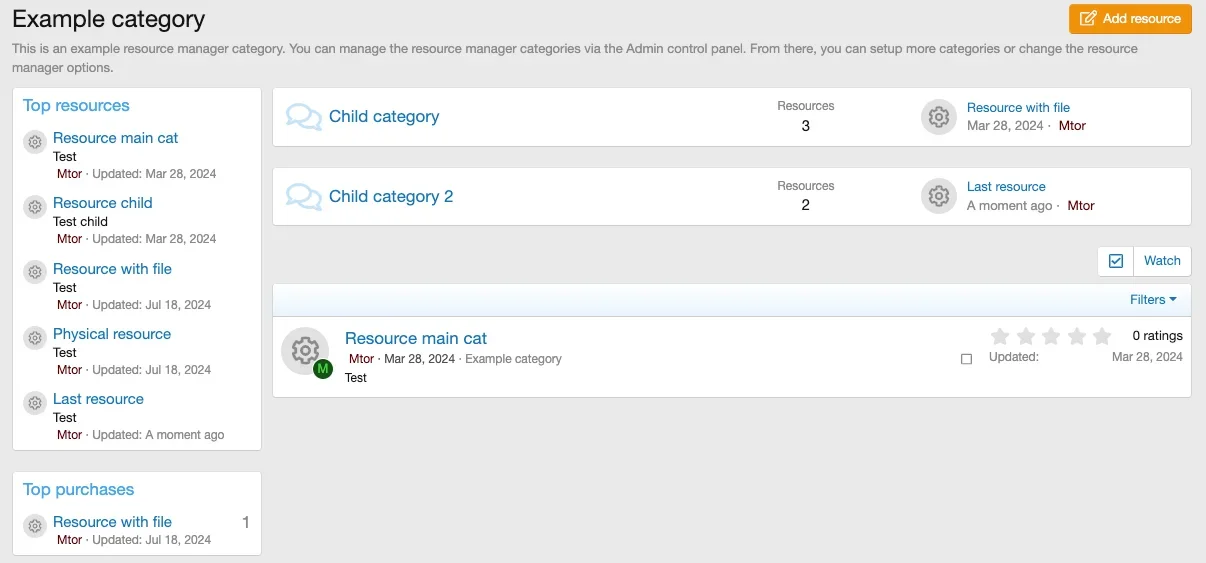Click Resource main cat gear icon in list
The image size is (1206, 563).
305,351
